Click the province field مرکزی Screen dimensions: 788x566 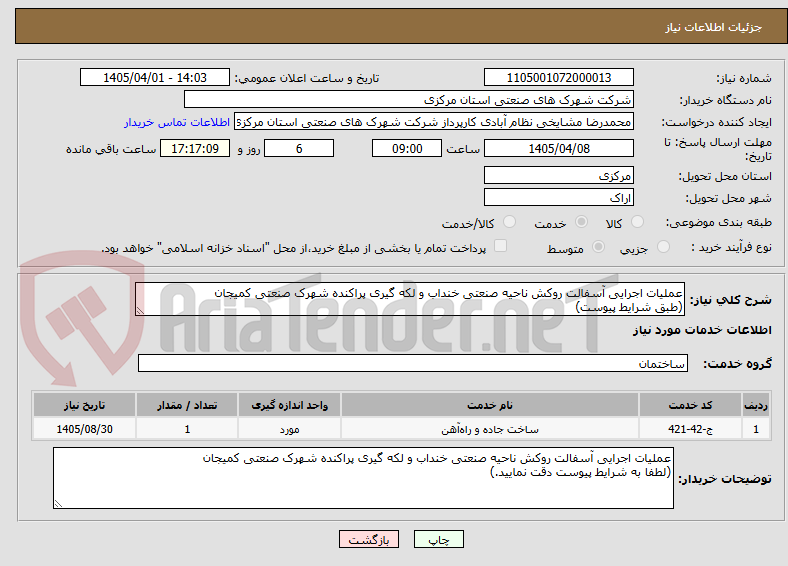[558, 175]
